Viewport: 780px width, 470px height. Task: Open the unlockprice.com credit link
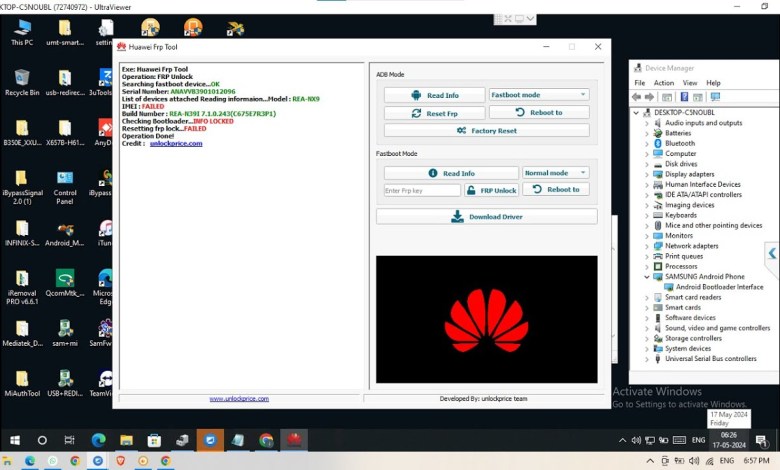[176, 143]
